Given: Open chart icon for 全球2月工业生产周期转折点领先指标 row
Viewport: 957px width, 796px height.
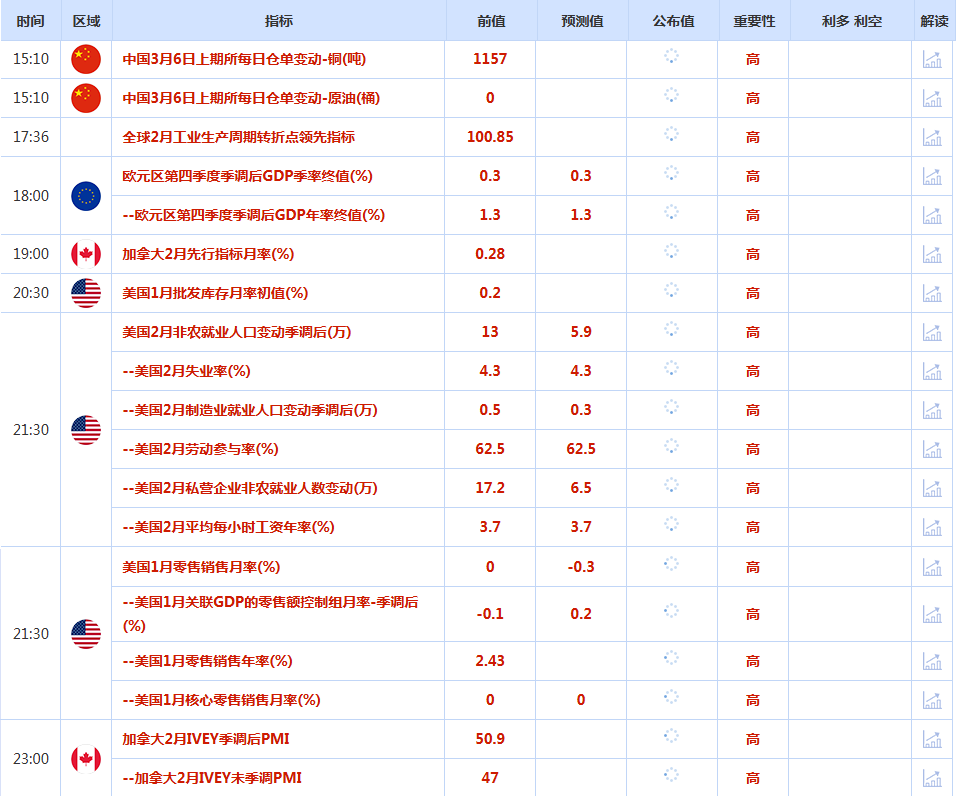Looking at the screenshot, I should [932, 137].
